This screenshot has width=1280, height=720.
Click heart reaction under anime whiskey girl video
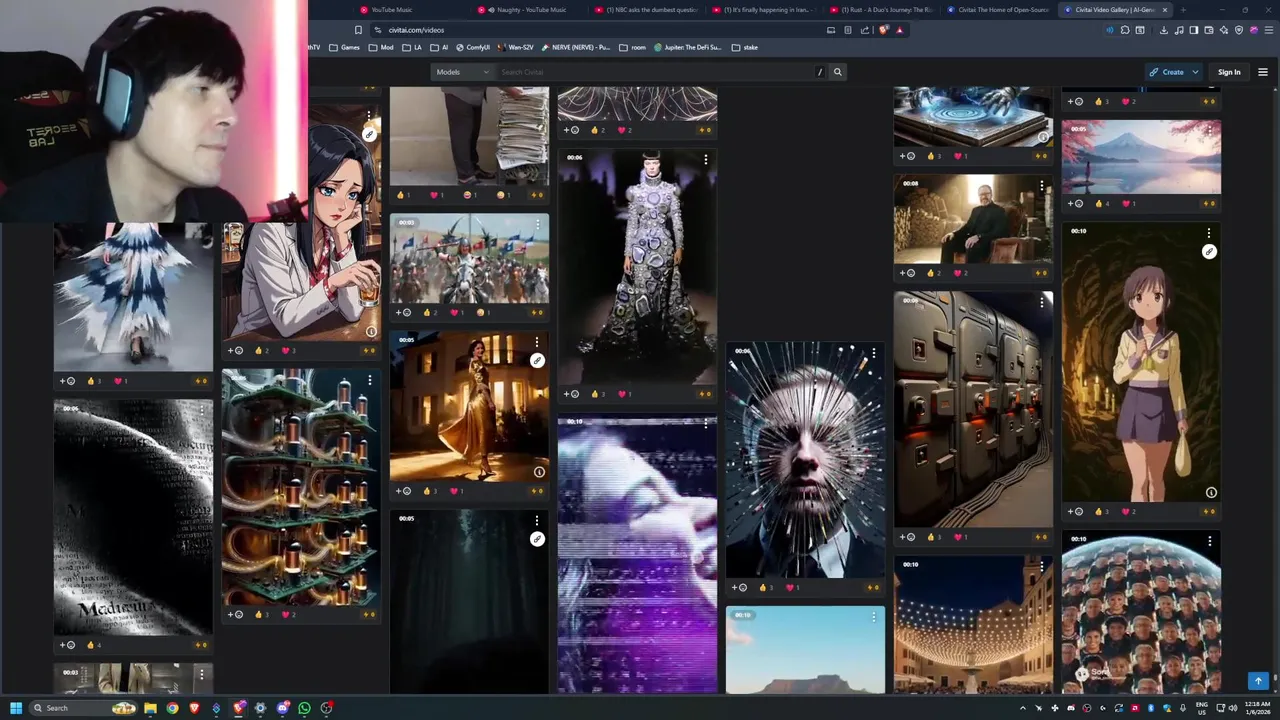click(288, 351)
